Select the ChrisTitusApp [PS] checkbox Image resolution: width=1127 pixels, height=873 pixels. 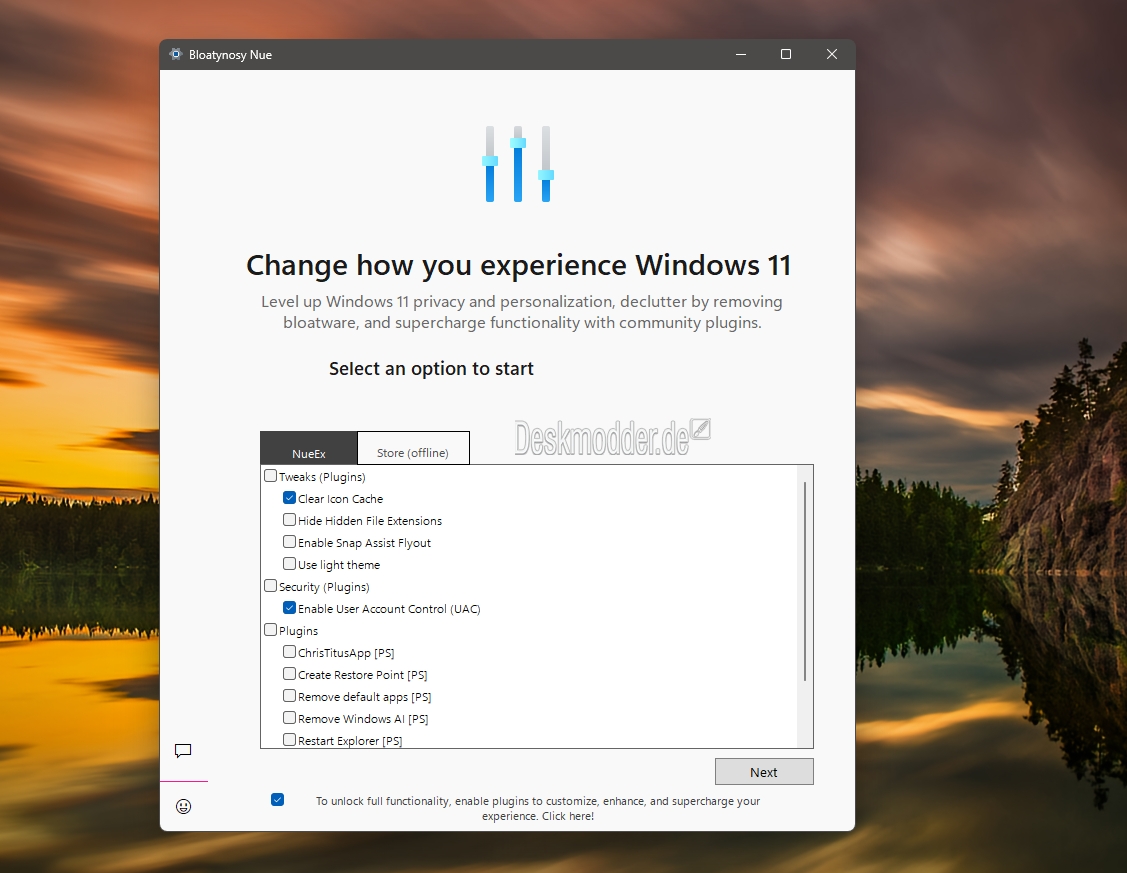tap(290, 652)
